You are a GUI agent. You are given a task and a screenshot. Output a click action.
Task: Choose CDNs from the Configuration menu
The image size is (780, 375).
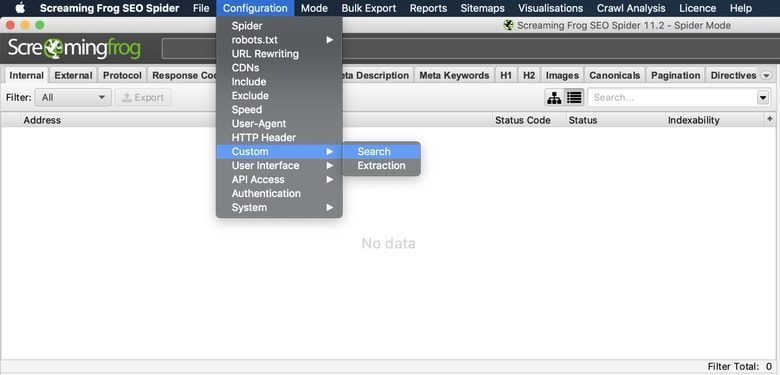pos(279,68)
